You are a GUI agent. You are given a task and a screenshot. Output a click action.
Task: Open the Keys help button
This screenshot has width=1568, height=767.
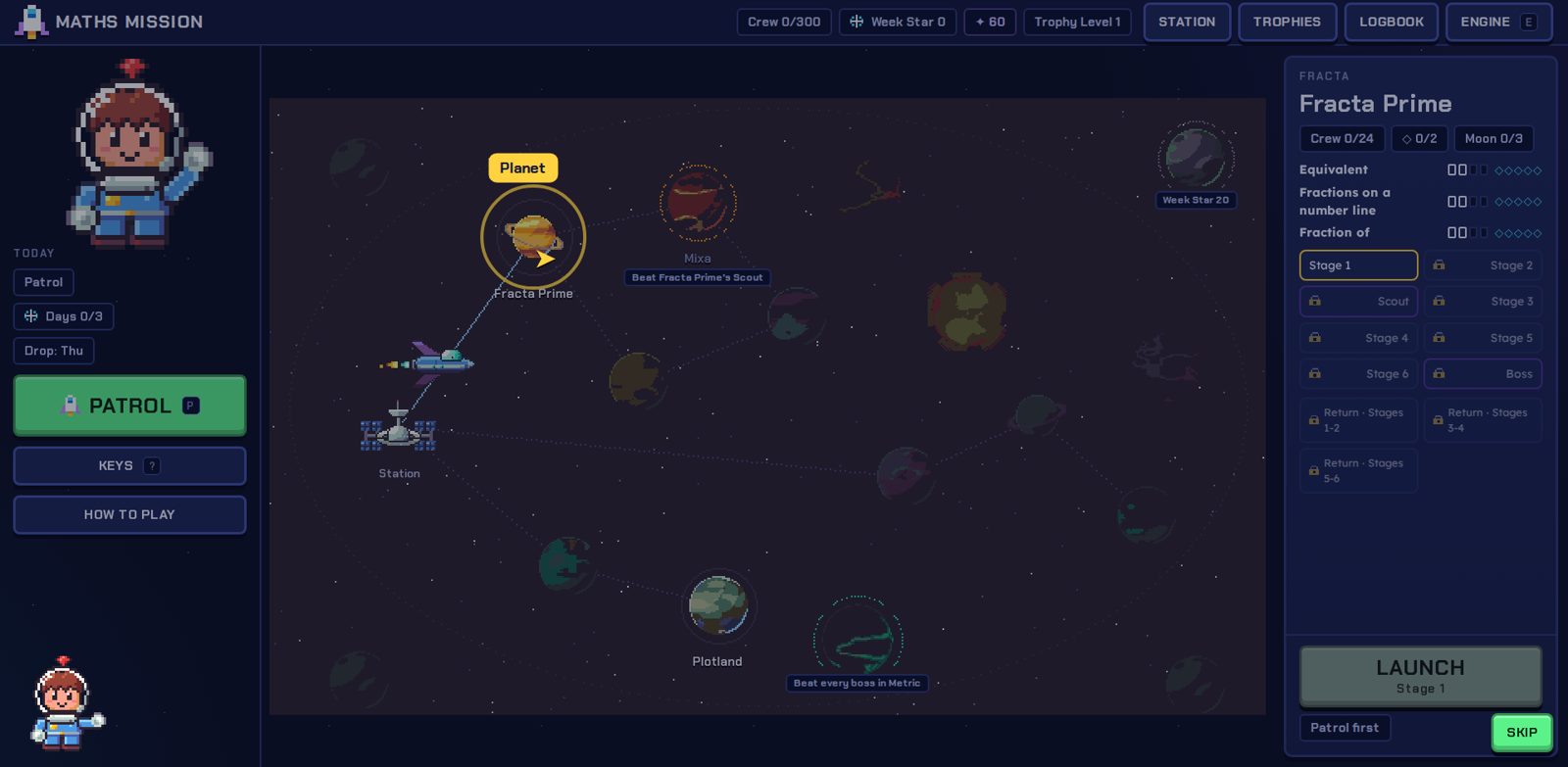point(129,466)
